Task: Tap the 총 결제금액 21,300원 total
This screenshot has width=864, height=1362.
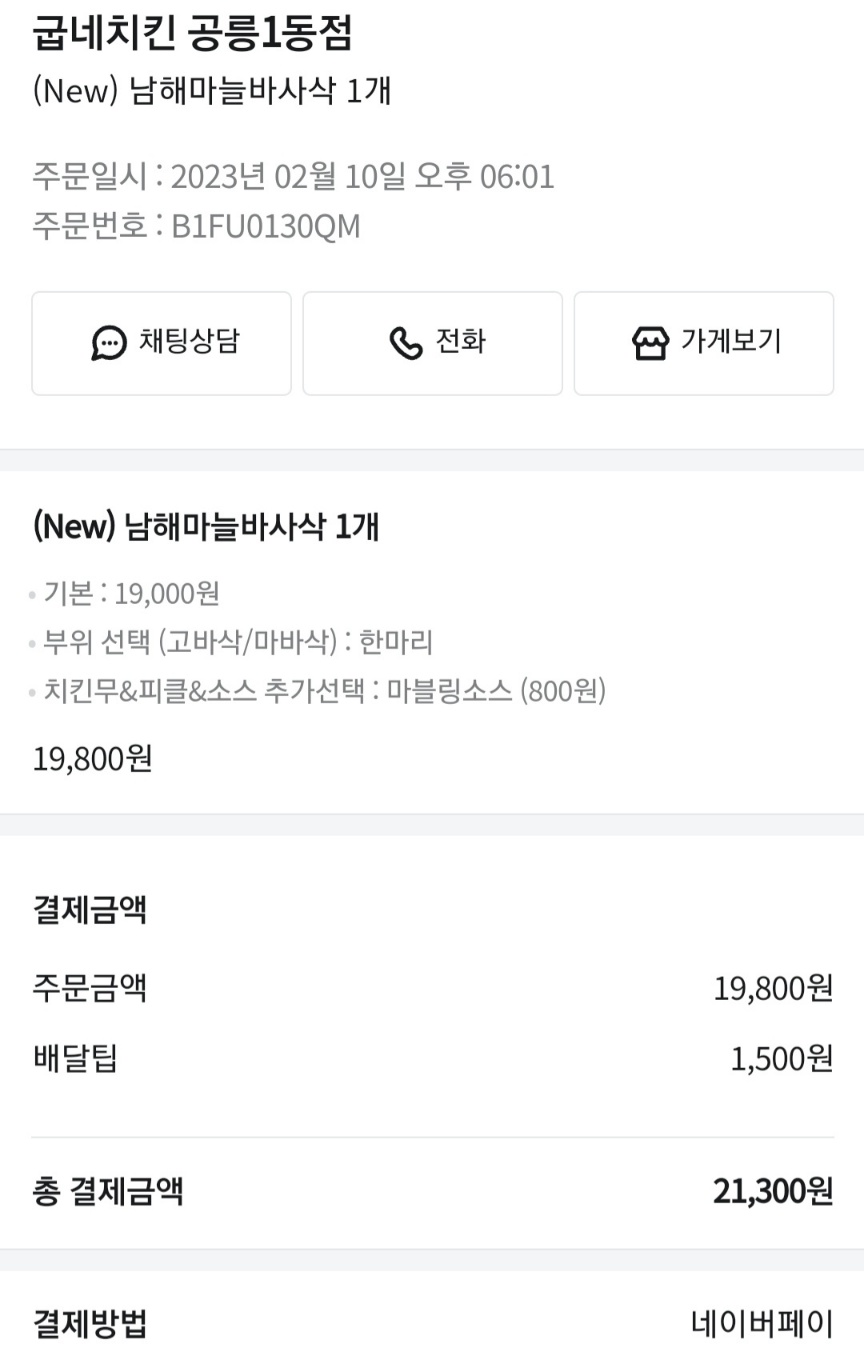Action: 772,1191
